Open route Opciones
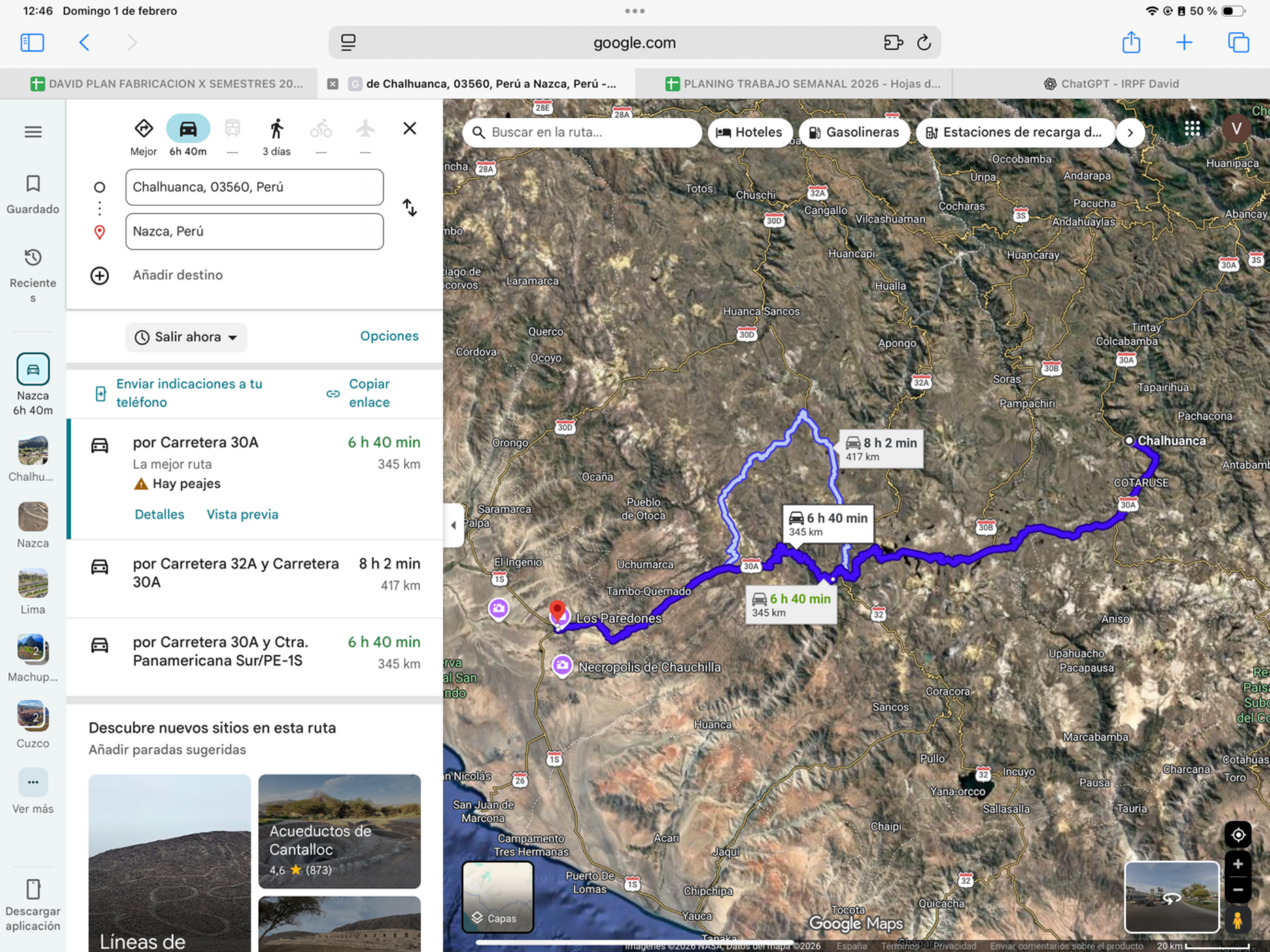The image size is (1270, 952). (x=389, y=336)
